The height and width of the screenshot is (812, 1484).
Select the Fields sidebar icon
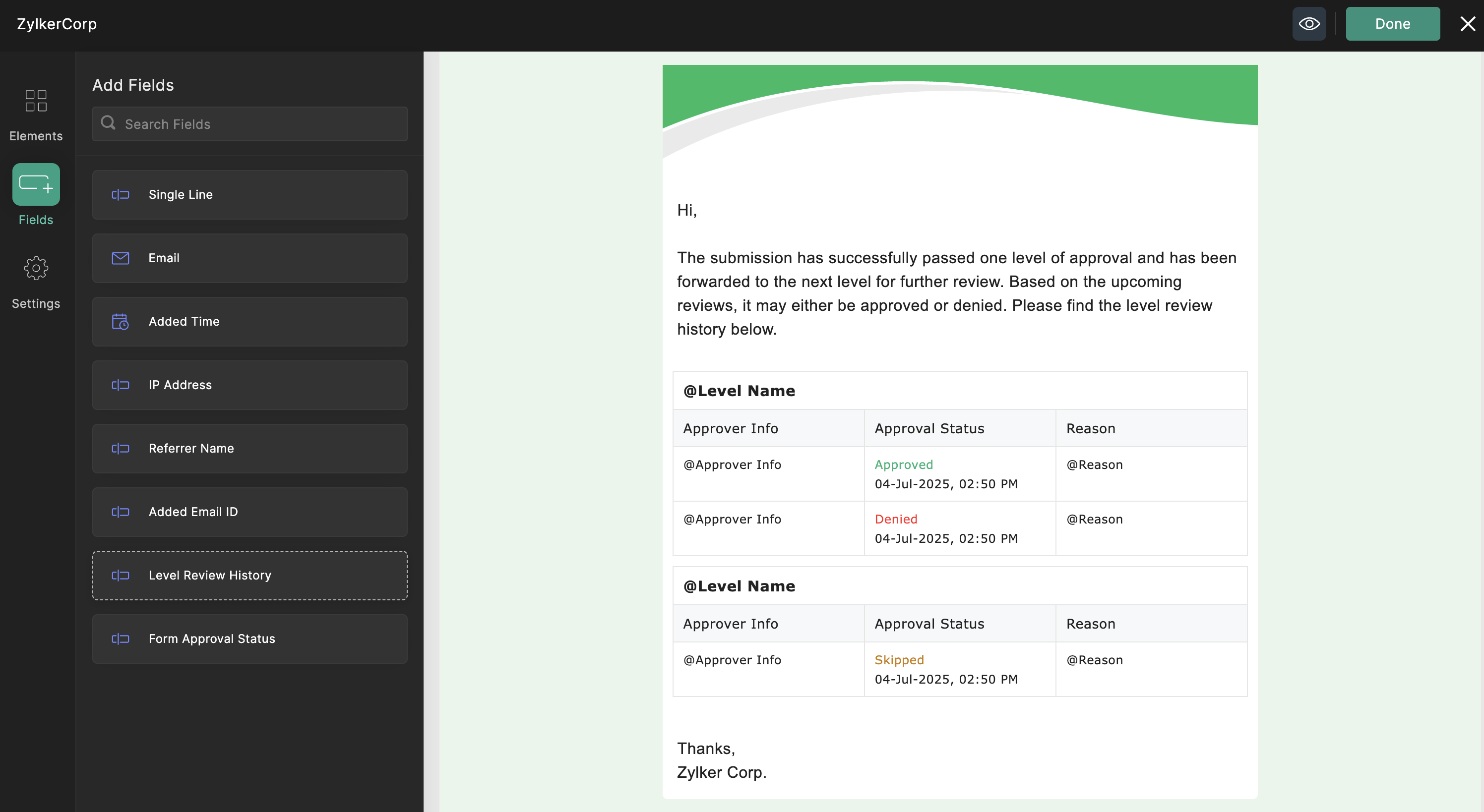(36, 184)
